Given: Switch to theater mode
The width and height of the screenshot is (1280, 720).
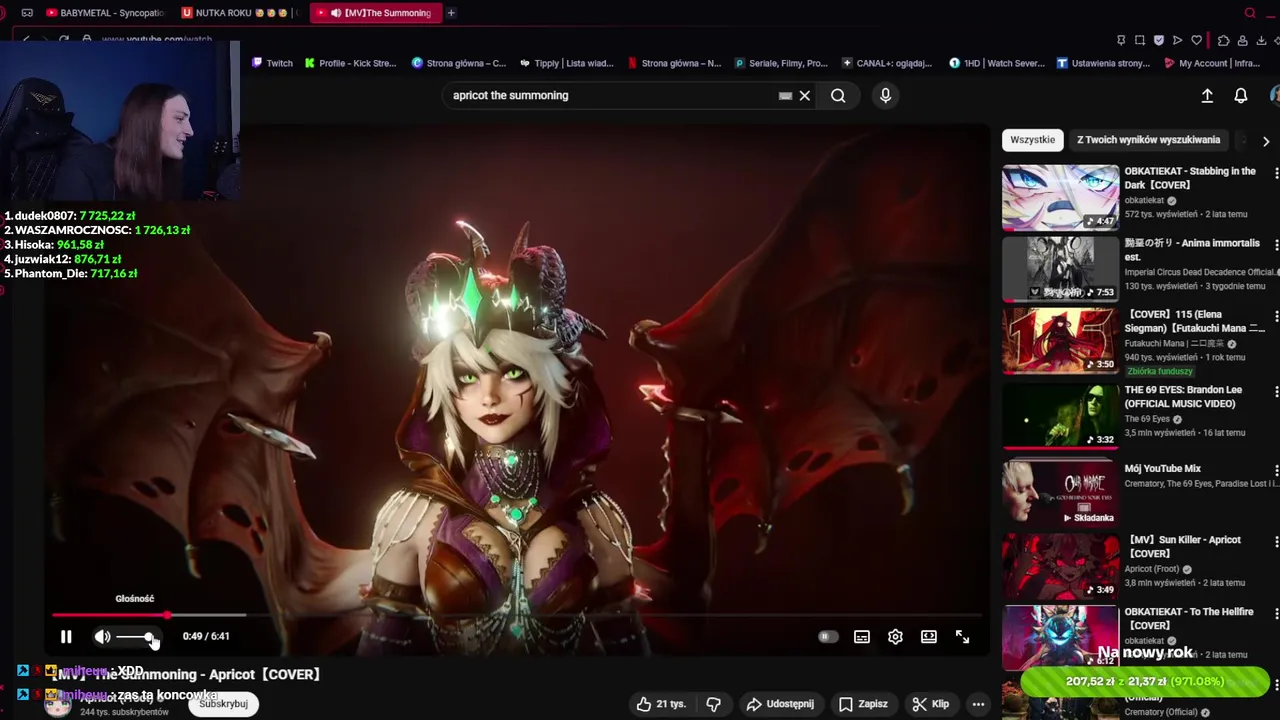Looking at the screenshot, I should [929, 637].
